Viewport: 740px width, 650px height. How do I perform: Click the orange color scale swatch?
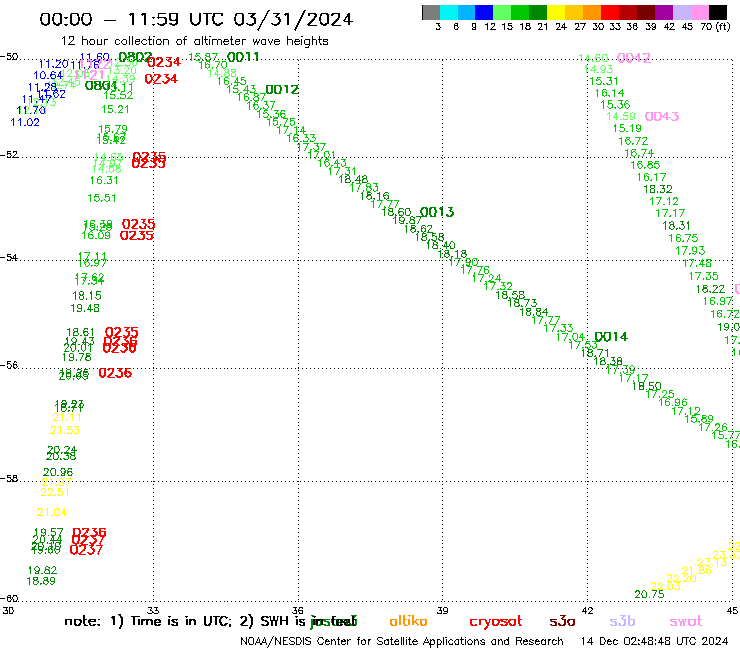point(592,12)
